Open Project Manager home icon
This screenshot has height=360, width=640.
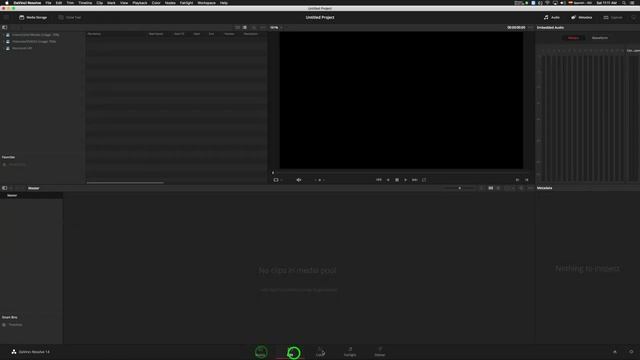[615, 352]
